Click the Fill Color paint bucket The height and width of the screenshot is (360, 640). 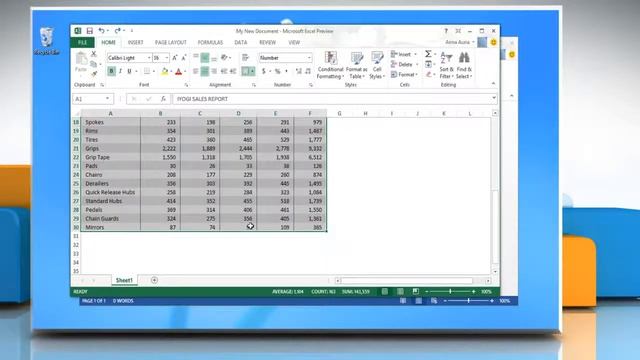point(164,71)
